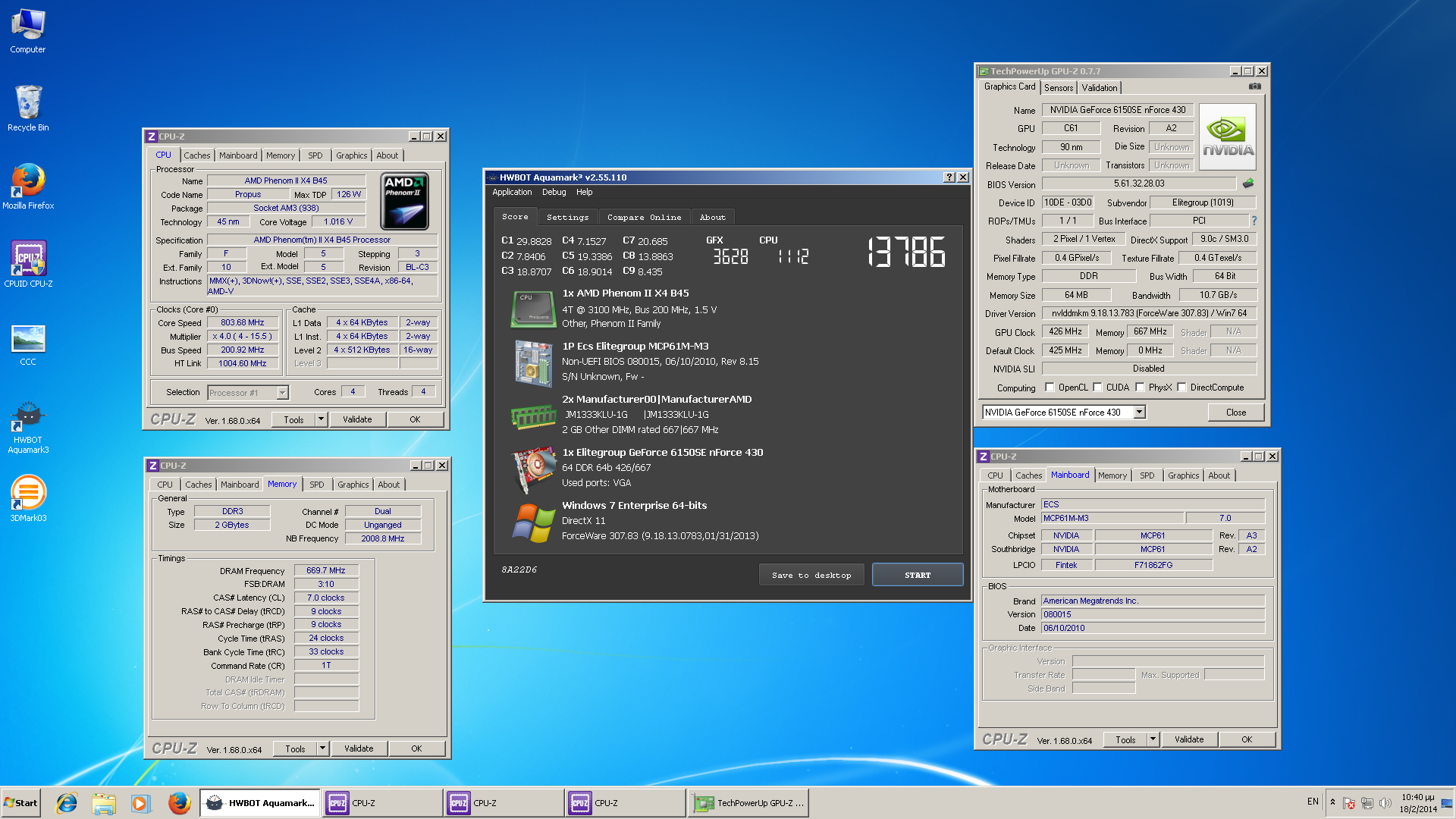Viewport: 1456px width, 819px height.
Task: Open Graphics tab in CPU-Z Mainboard window
Action: point(1184,475)
